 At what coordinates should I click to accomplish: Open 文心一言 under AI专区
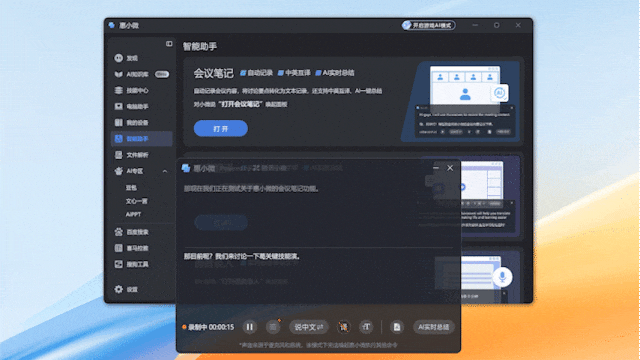136,201
